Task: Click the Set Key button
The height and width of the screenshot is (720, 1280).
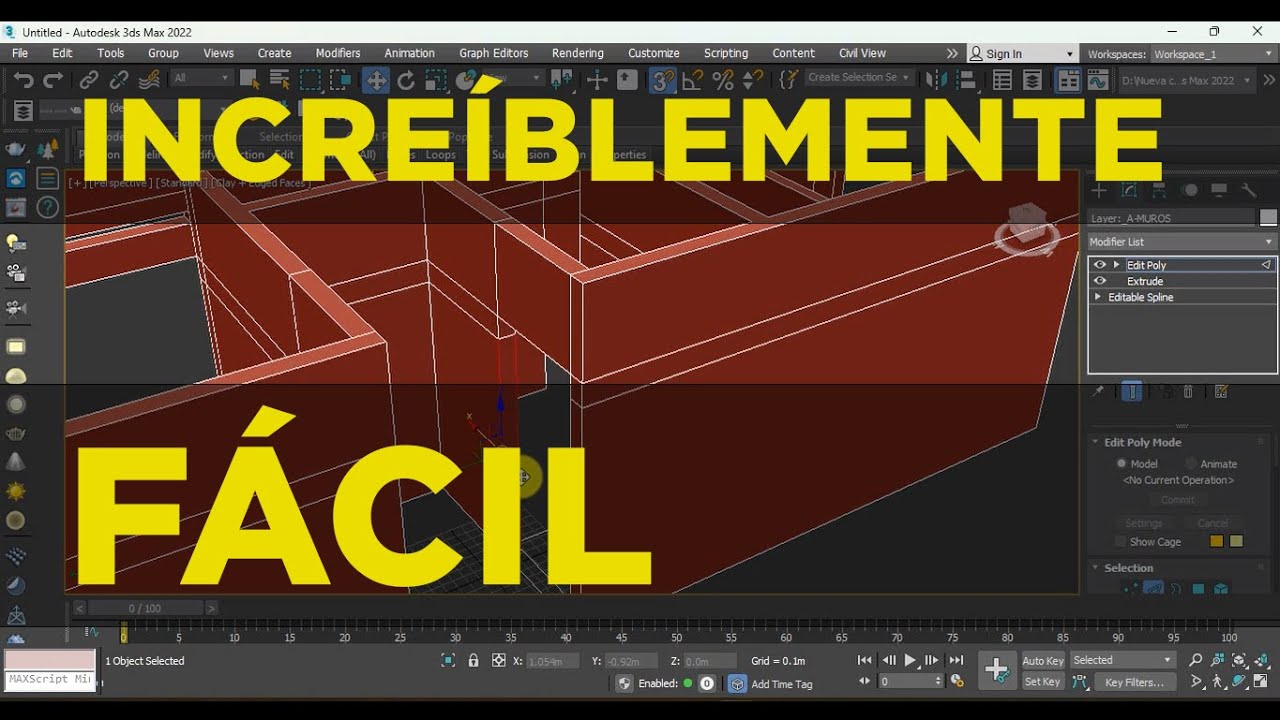Action: (1043, 682)
